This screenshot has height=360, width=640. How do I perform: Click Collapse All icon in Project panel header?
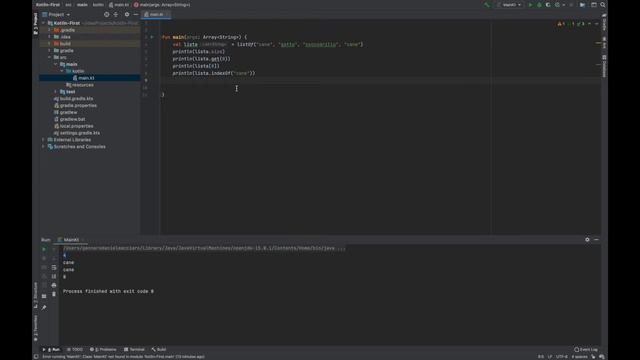pos(116,14)
